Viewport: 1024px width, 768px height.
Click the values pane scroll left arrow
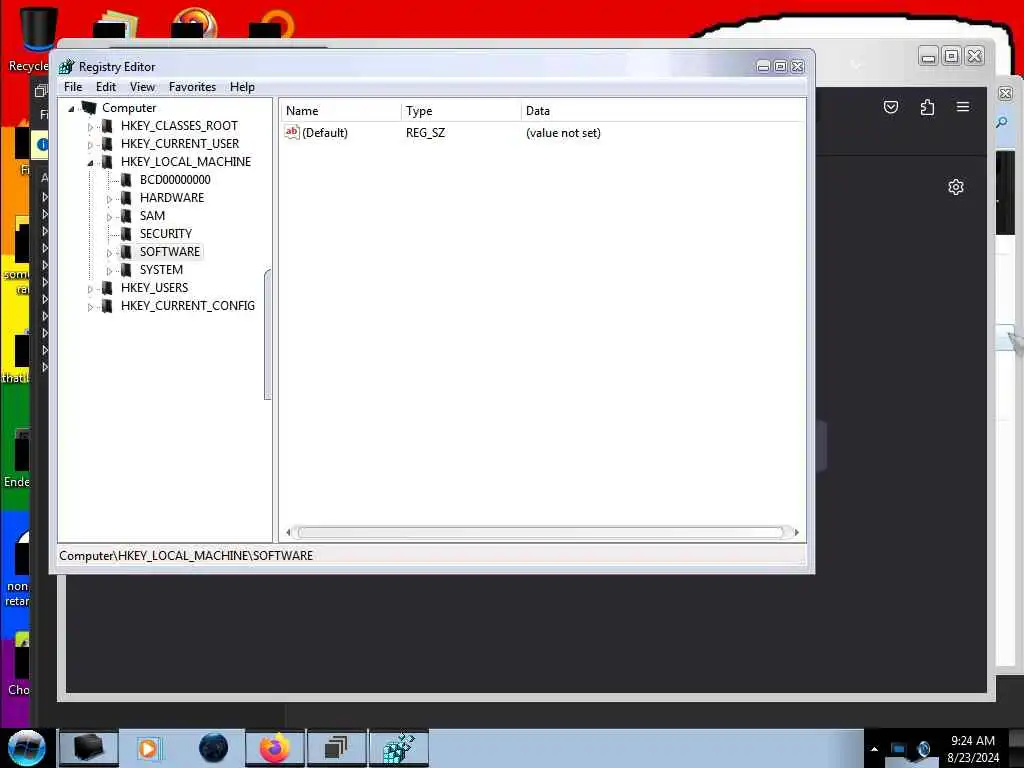point(288,532)
